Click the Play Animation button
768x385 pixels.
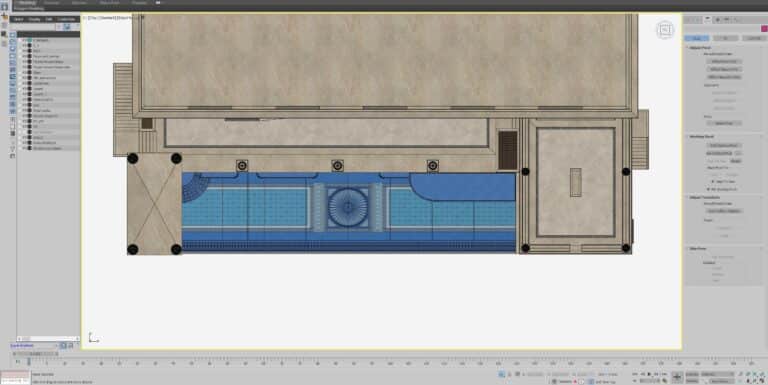(x=649, y=374)
